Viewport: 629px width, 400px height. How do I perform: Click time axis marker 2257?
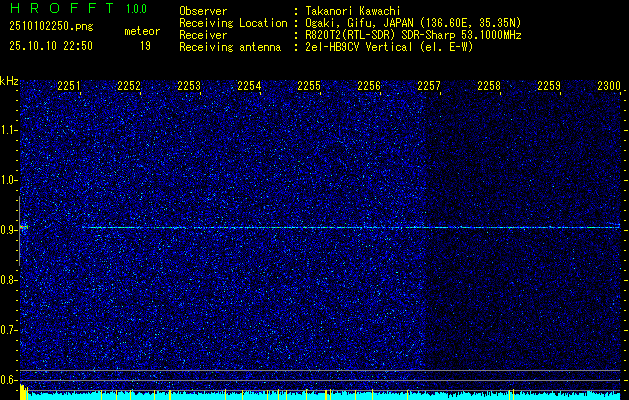point(429,86)
